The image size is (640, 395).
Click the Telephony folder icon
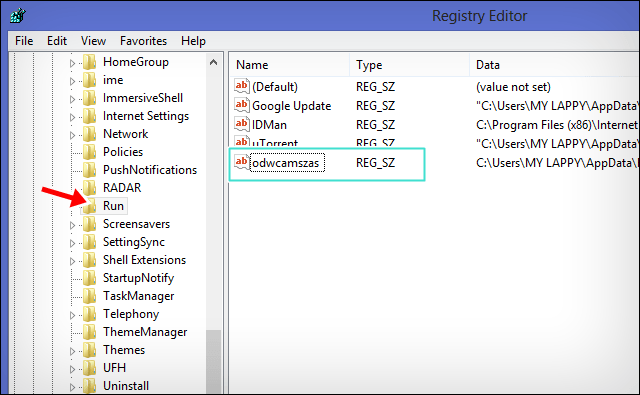click(x=89, y=314)
